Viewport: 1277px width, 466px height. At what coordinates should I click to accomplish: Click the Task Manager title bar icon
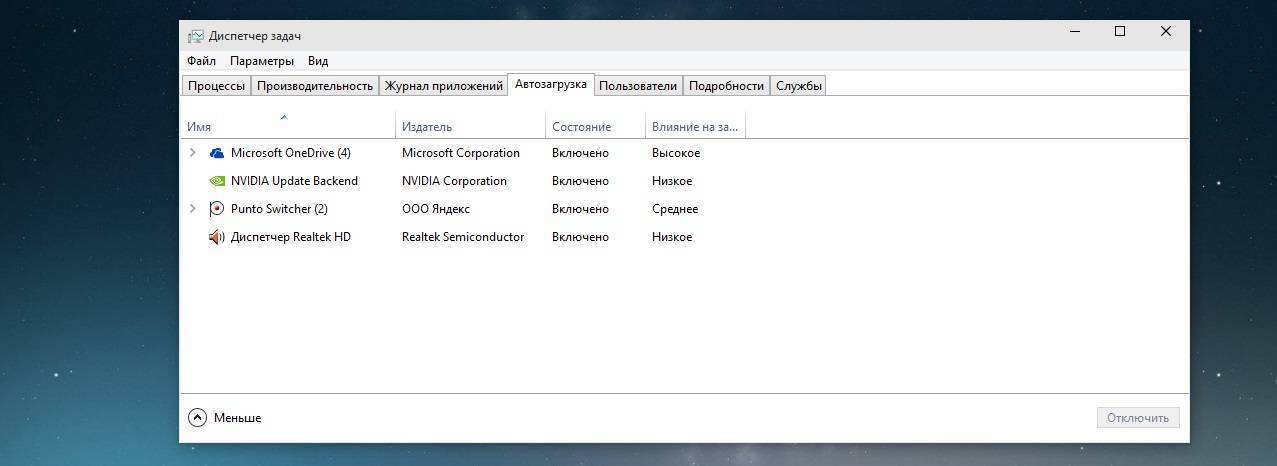coord(196,36)
